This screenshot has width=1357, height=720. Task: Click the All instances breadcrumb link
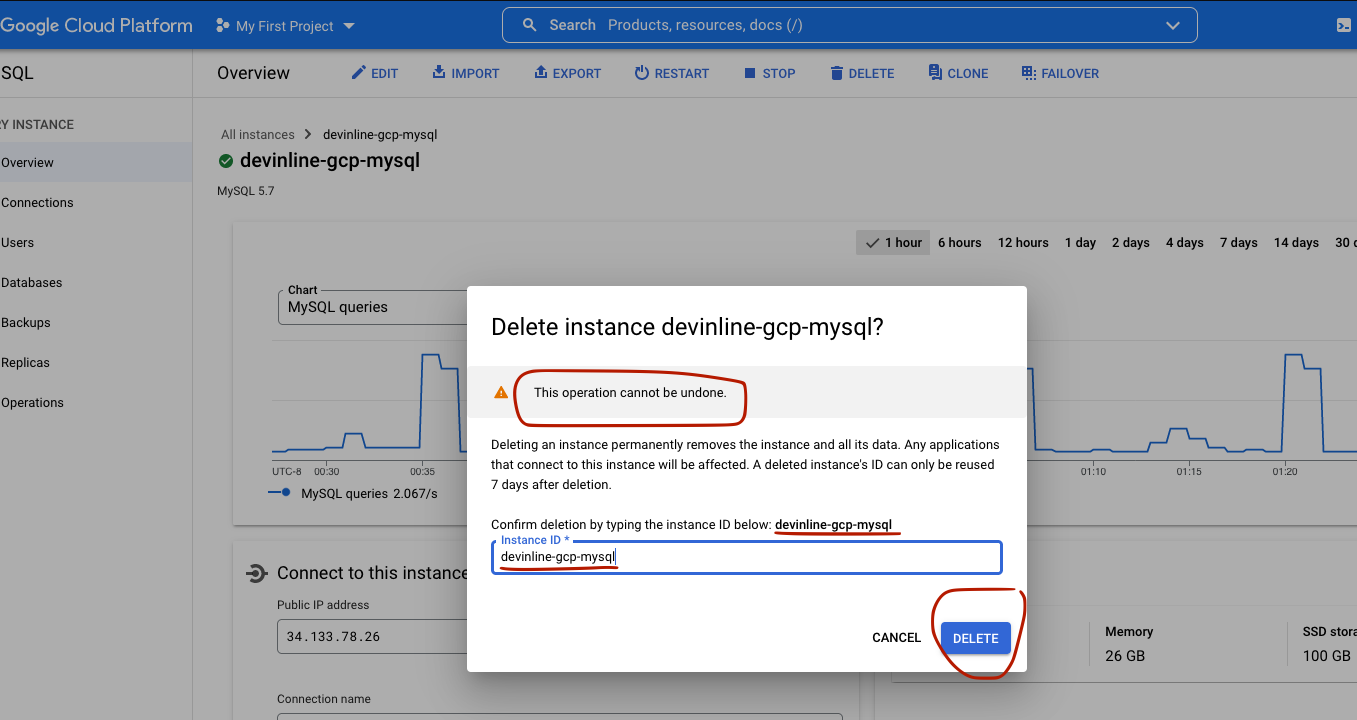(258, 134)
